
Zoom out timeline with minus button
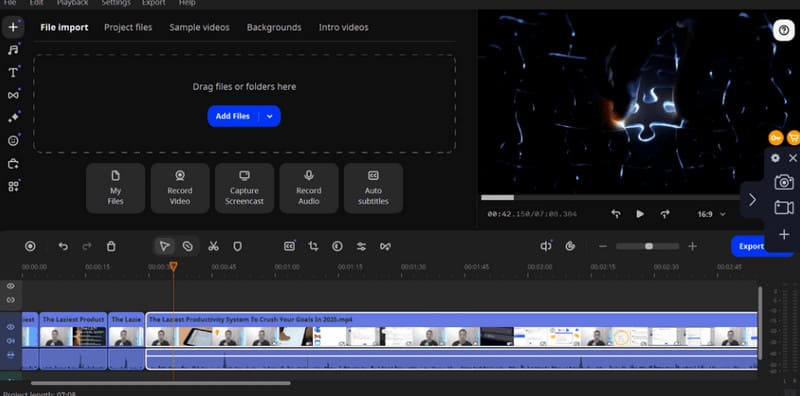pos(603,246)
